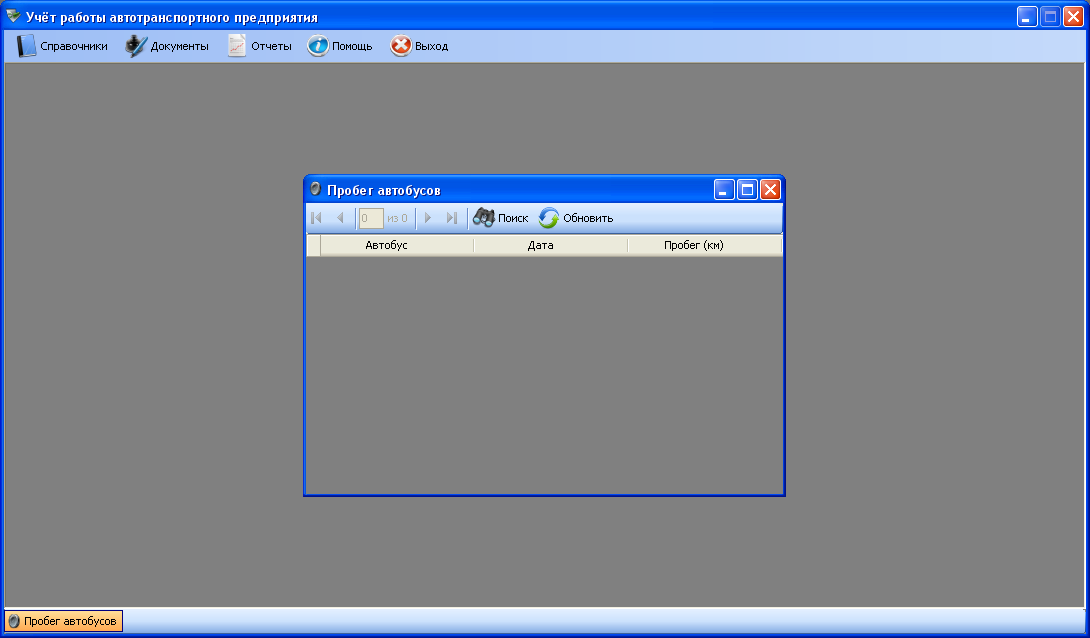Click the Пробег автобусов window title icon

(316, 189)
